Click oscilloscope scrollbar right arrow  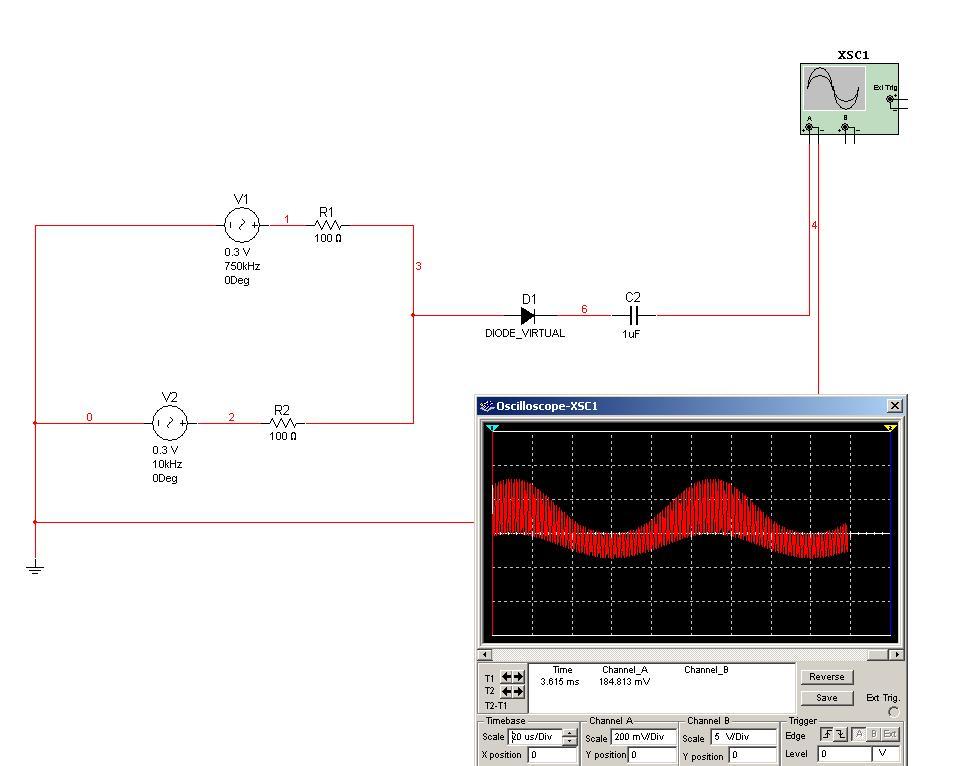click(x=897, y=654)
